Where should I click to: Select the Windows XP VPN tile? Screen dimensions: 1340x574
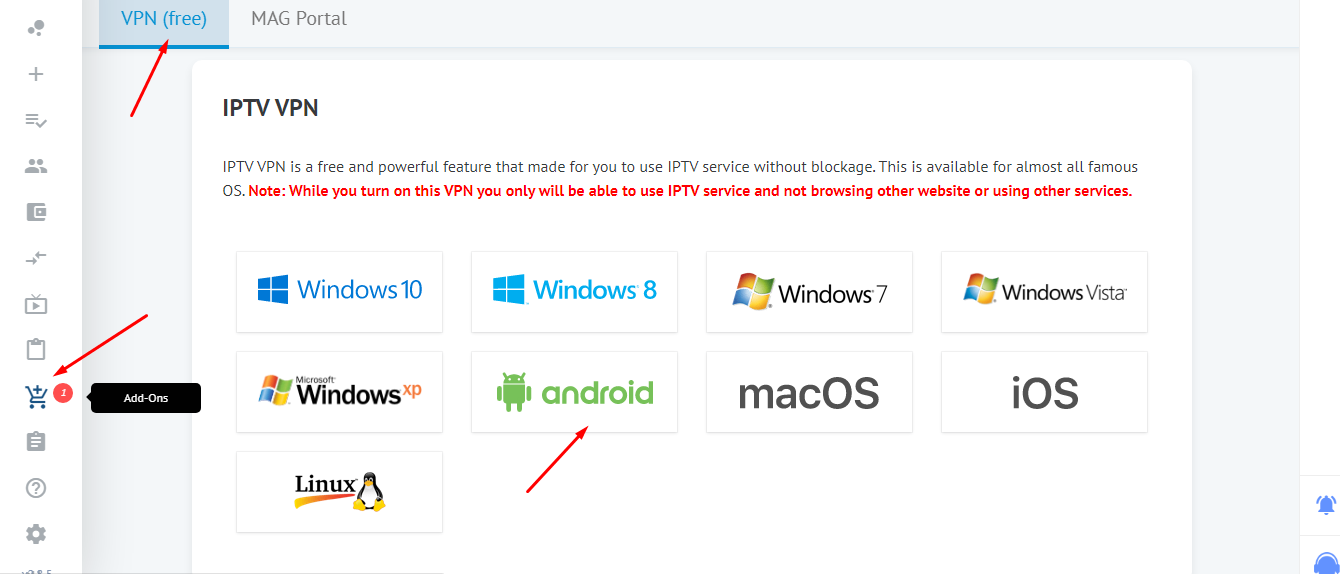[x=339, y=392]
